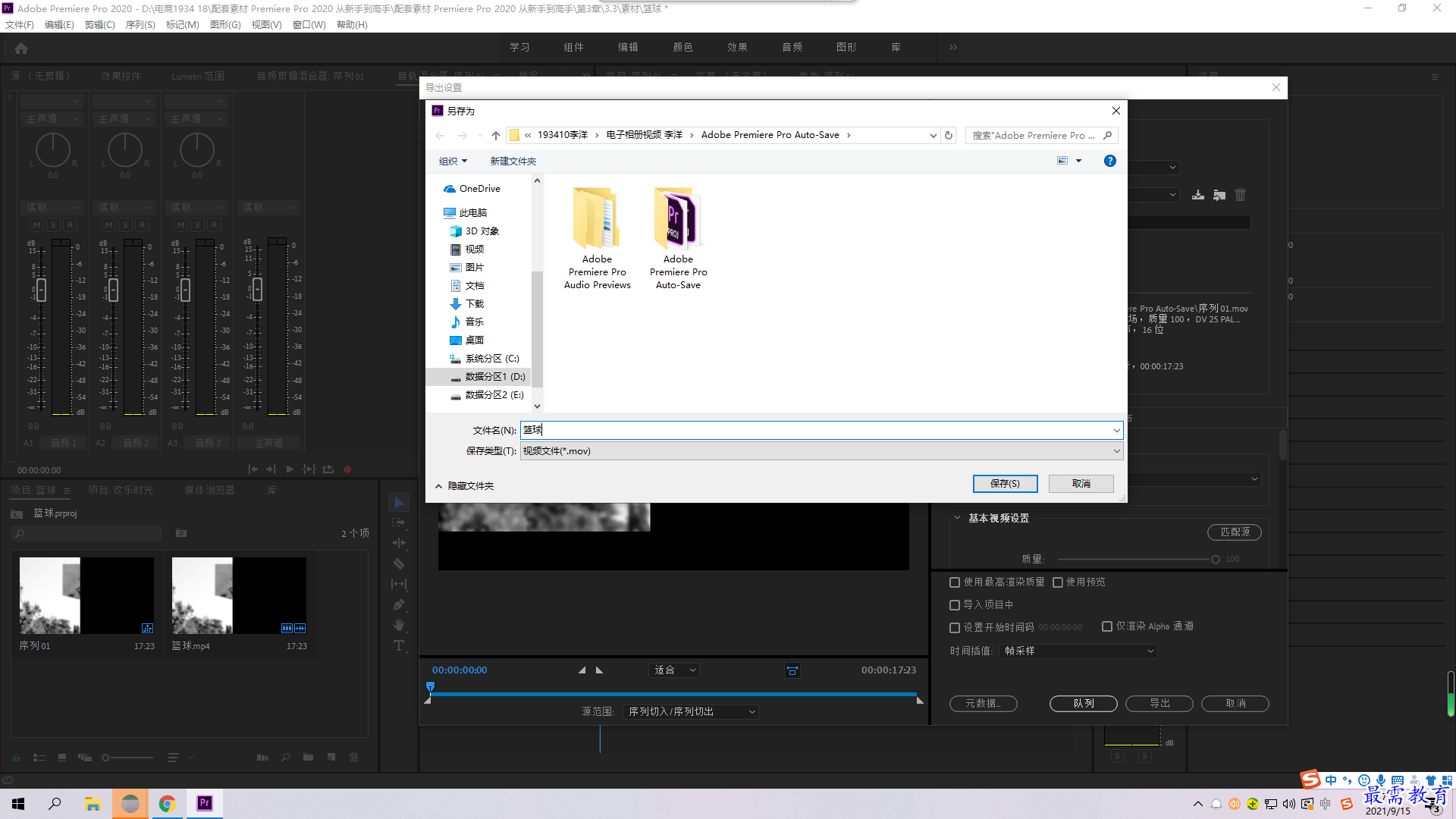
Task: Refresh the folder address bar
Action: point(949,136)
